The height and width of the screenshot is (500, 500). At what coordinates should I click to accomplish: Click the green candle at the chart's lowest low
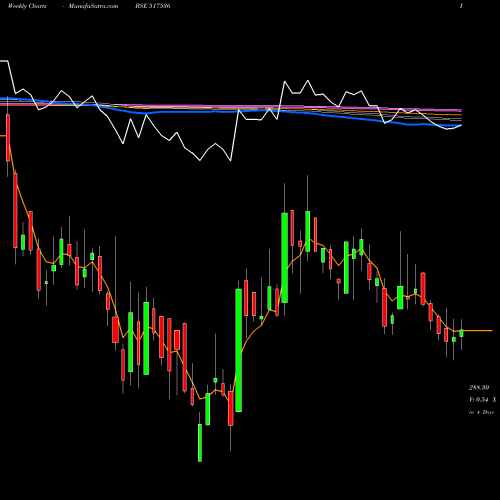click(x=200, y=443)
